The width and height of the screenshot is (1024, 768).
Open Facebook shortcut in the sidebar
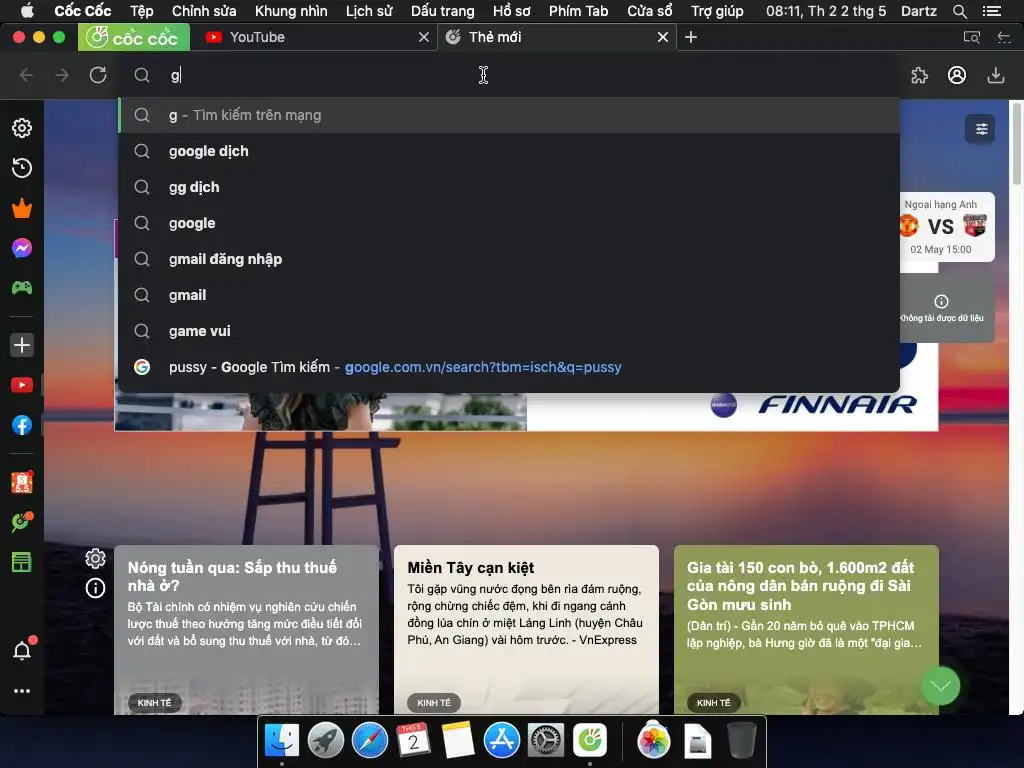(22, 425)
